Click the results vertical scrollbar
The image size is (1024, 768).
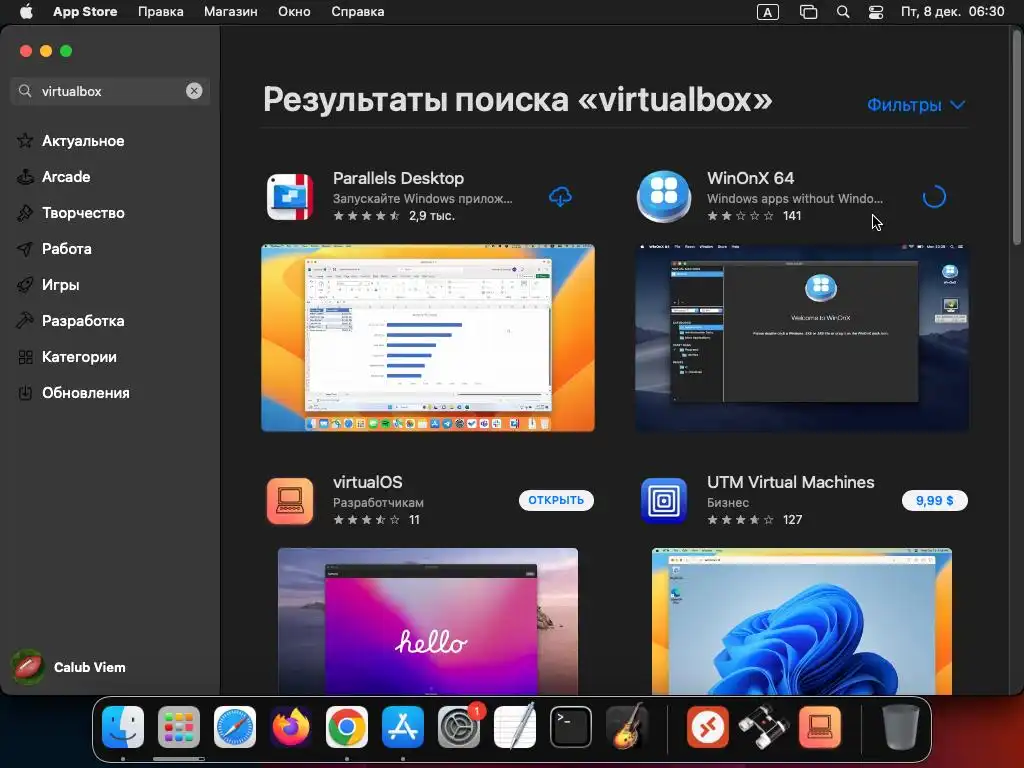point(1016,137)
